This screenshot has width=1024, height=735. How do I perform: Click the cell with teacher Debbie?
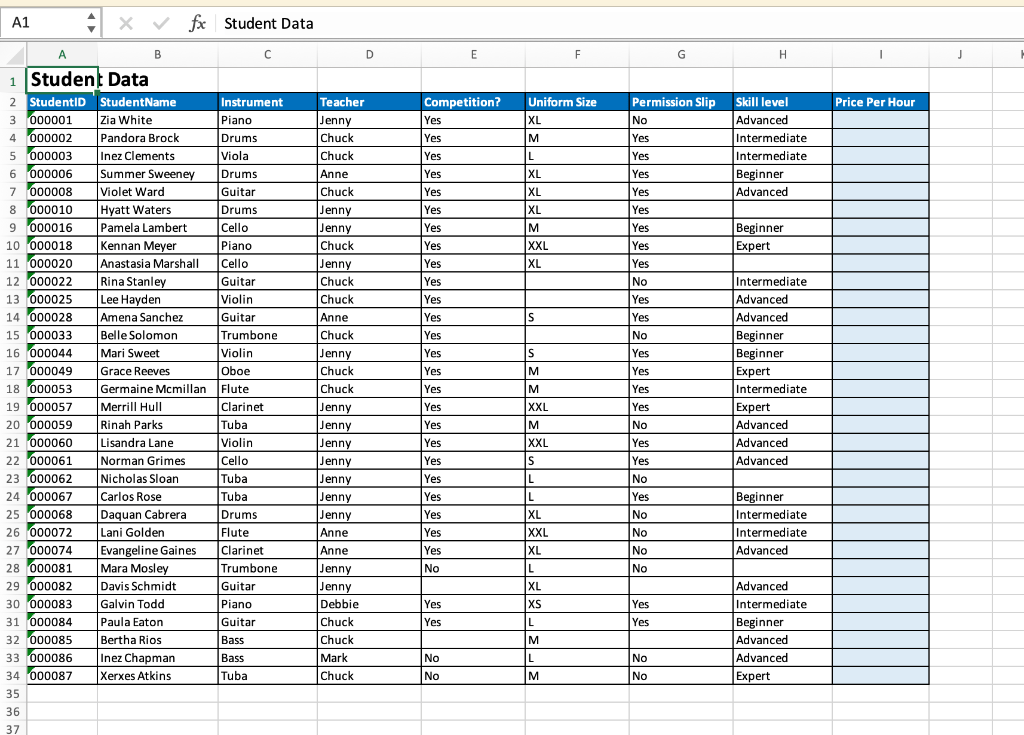coord(369,604)
